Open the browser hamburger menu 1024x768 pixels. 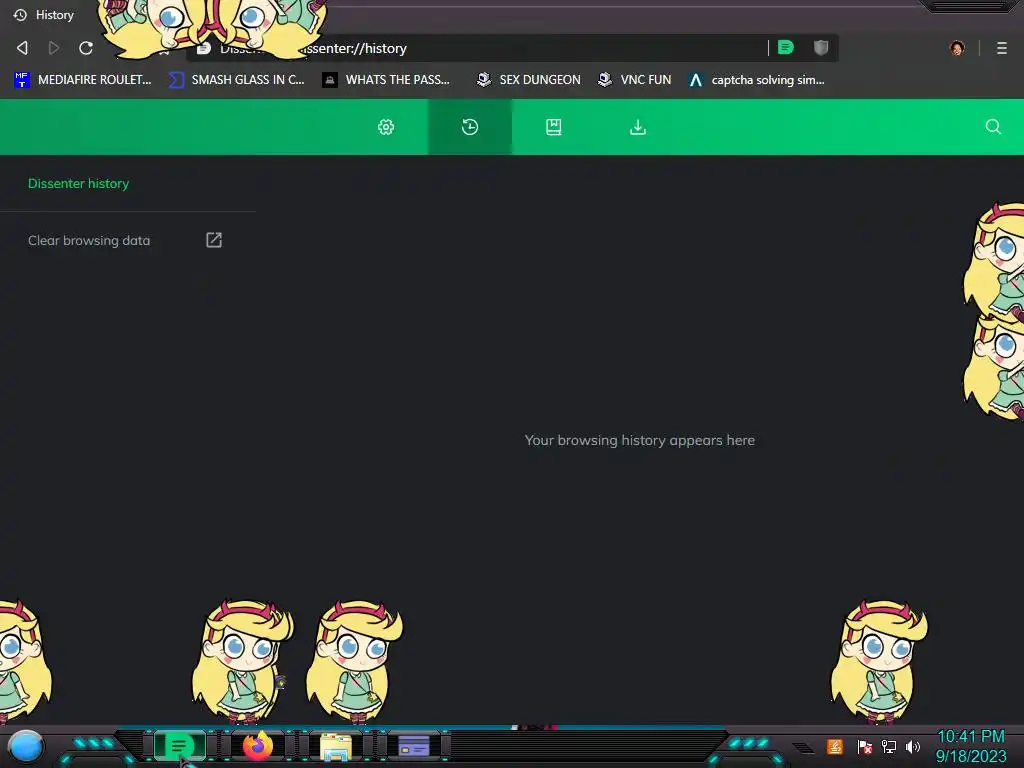pyautogui.click(x=1002, y=48)
